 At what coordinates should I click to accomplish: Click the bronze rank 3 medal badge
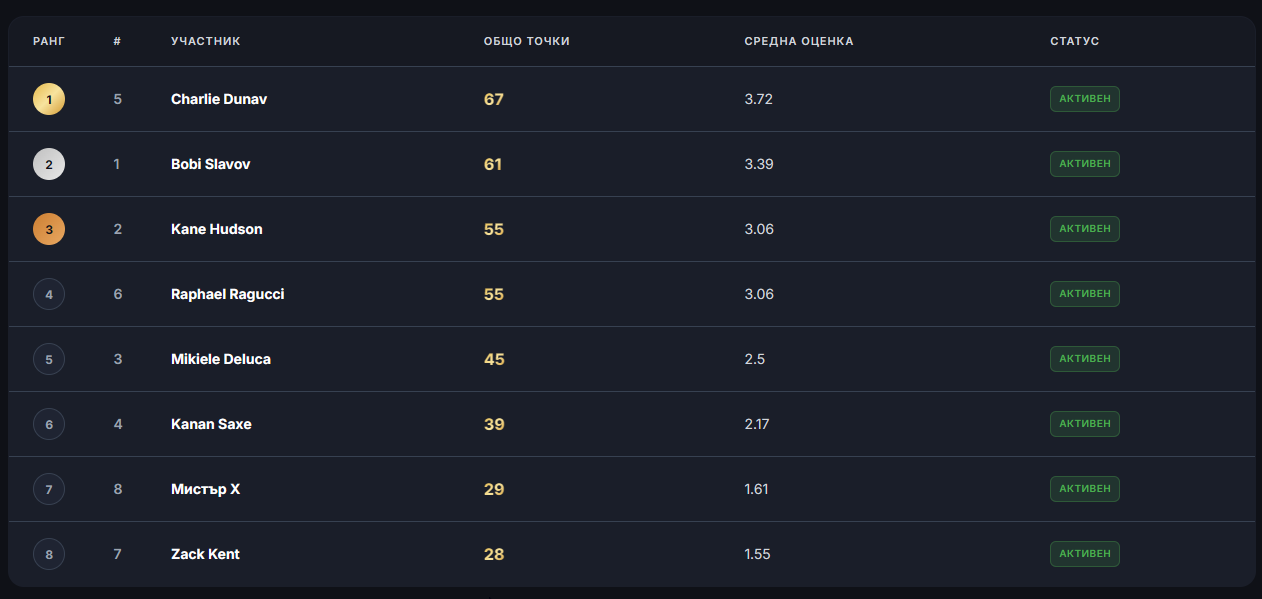point(49,229)
